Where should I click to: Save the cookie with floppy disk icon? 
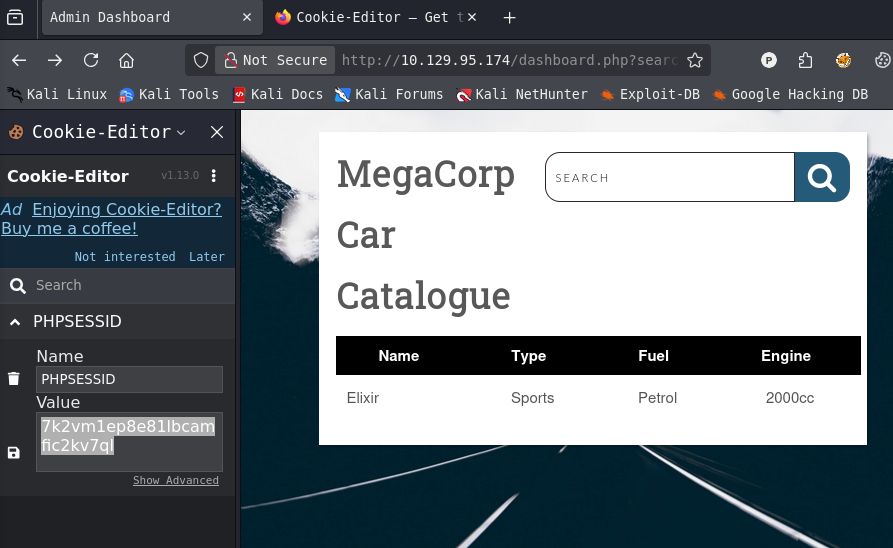click(14, 453)
